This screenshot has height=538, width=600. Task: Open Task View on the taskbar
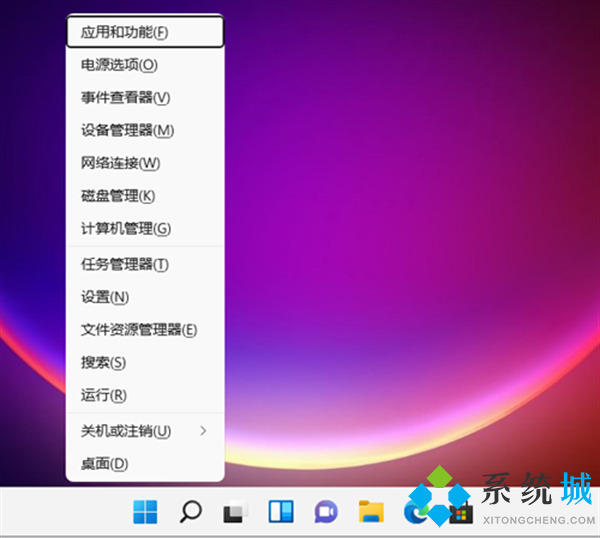coord(235,512)
